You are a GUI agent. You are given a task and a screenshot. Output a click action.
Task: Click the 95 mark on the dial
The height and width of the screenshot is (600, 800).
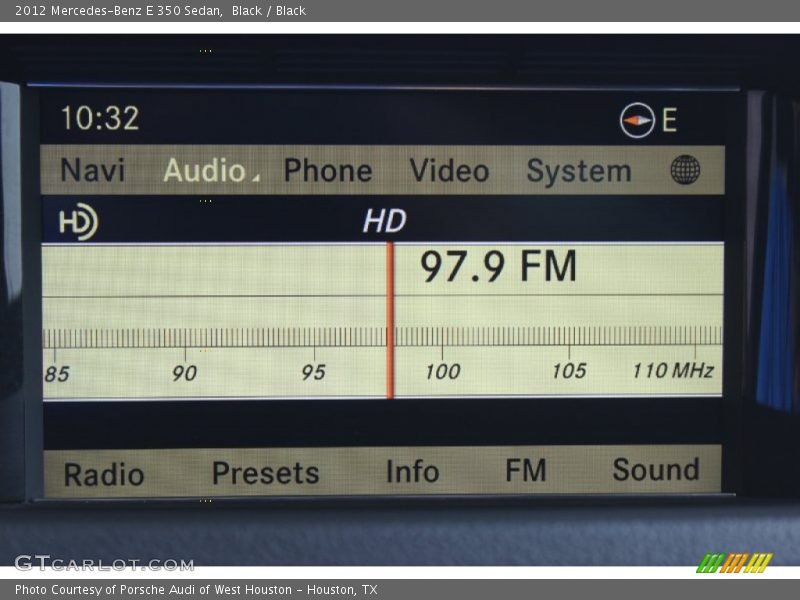pos(313,372)
